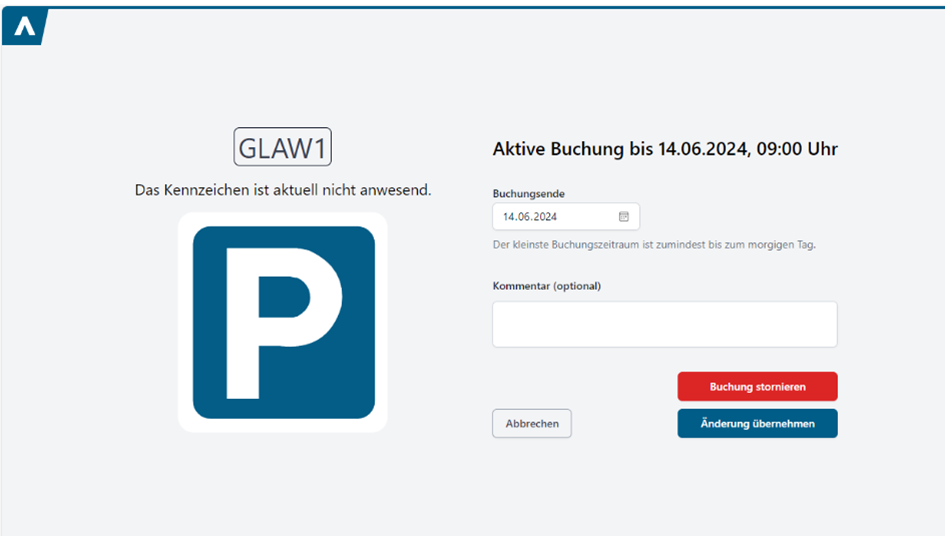The image size is (945, 536).
Task: Click the Kommentar (optional) label
Action: (547, 286)
